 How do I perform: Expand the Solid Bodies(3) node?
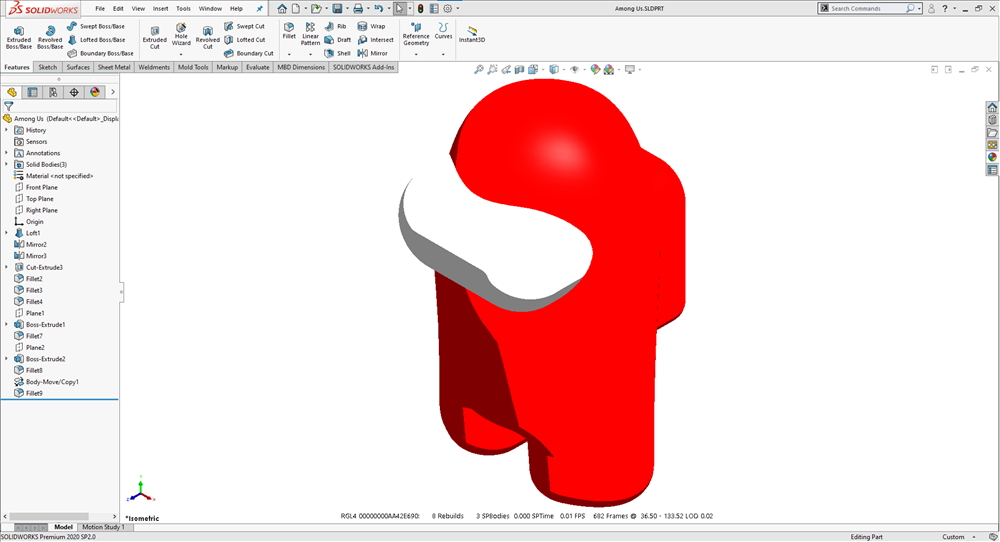pos(6,165)
